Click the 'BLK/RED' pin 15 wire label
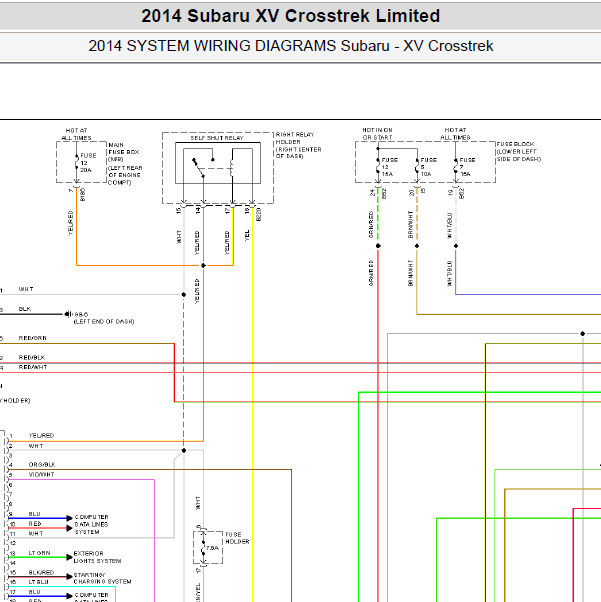Image resolution: width=601 pixels, height=602 pixels. click(41, 572)
